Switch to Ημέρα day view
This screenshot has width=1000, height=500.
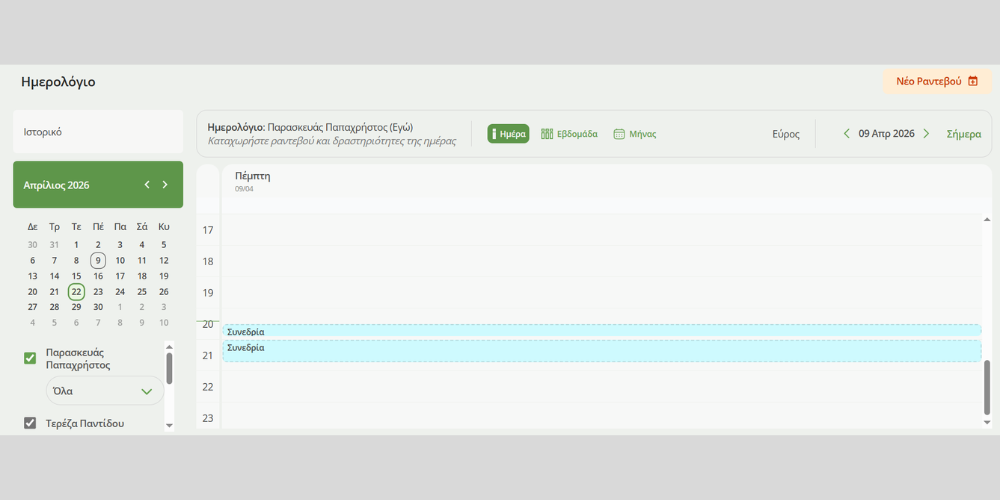(x=508, y=134)
